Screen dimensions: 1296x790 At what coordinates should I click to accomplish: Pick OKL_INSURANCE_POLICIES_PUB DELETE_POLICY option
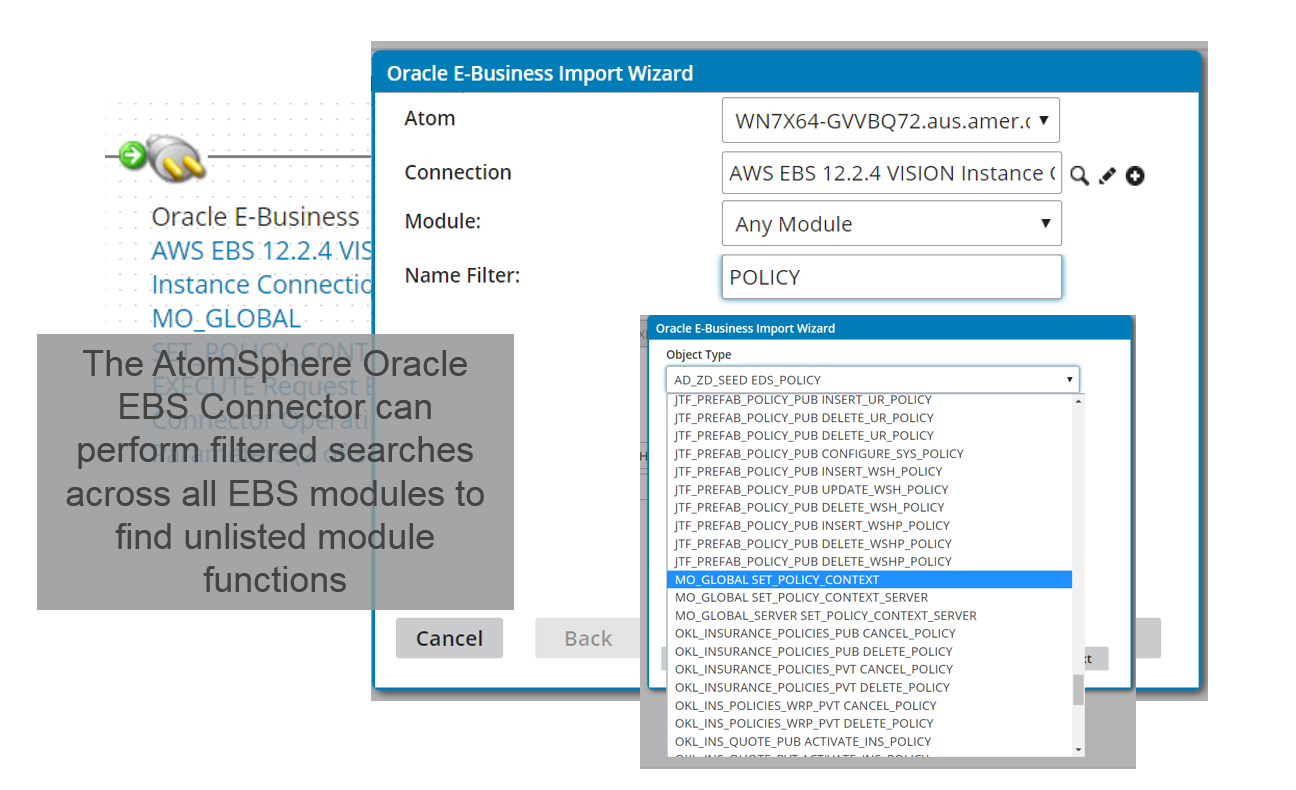coord(869,652)
